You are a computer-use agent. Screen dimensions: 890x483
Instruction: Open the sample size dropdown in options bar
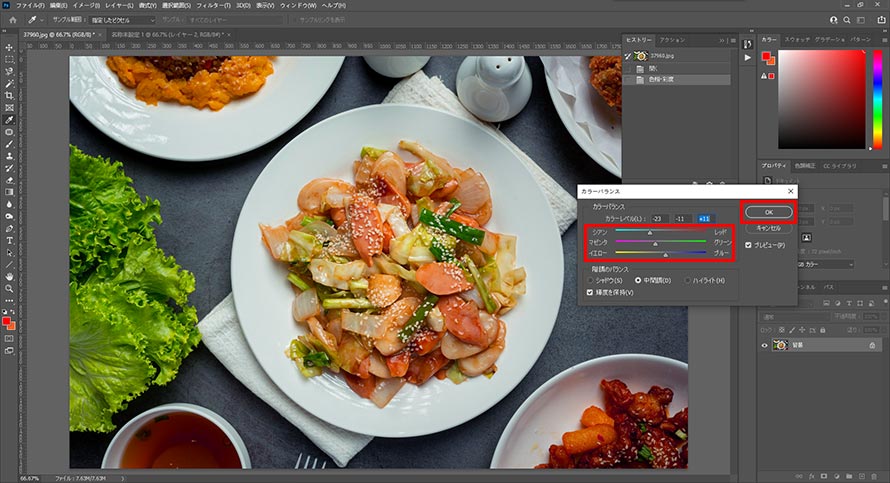tap(122, 20)
